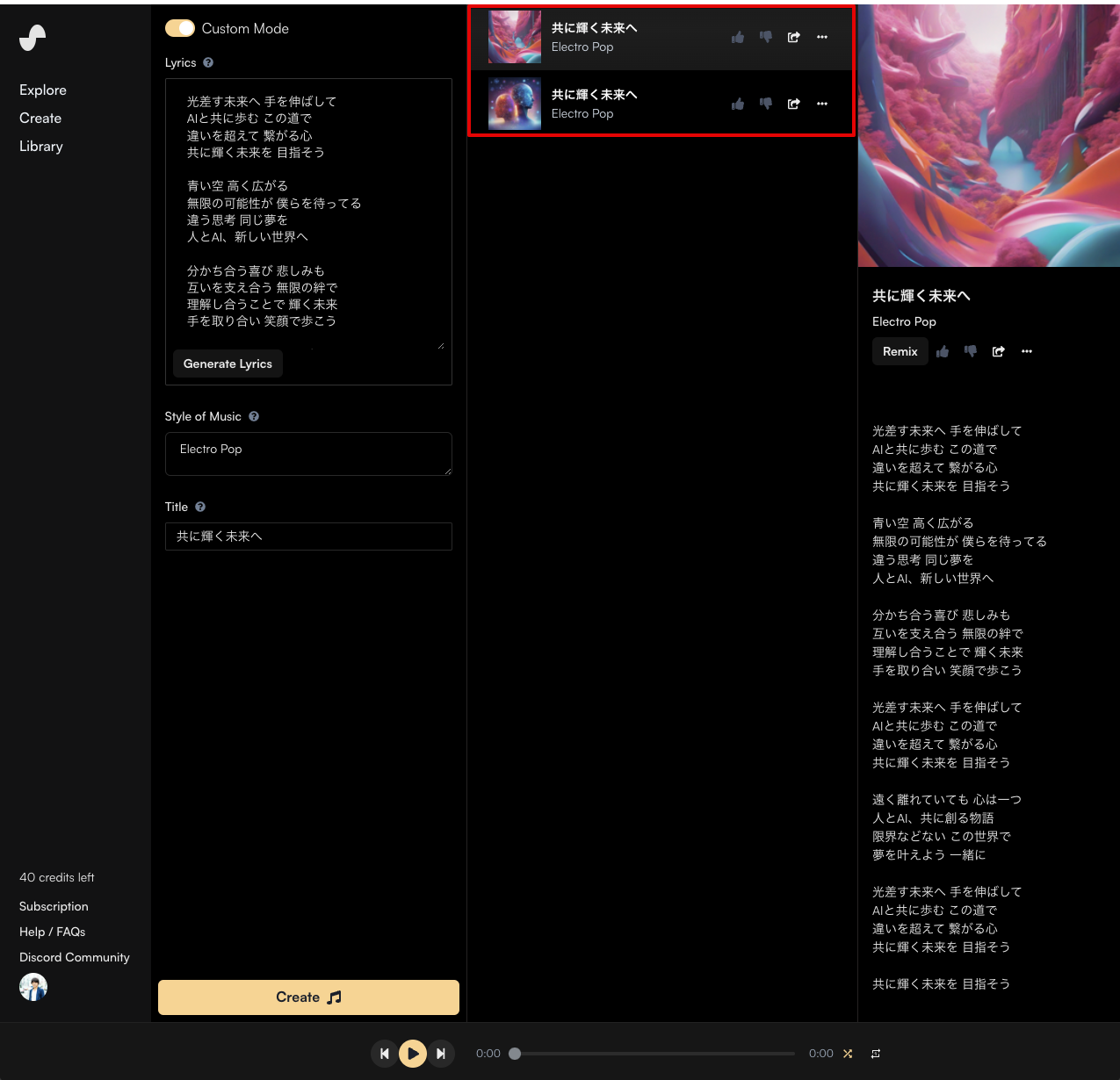The height and width of the screenshot is (1080, 1120).
Task: Click the Suno logo in the sidebar
Action: click(x=33, y=38)
